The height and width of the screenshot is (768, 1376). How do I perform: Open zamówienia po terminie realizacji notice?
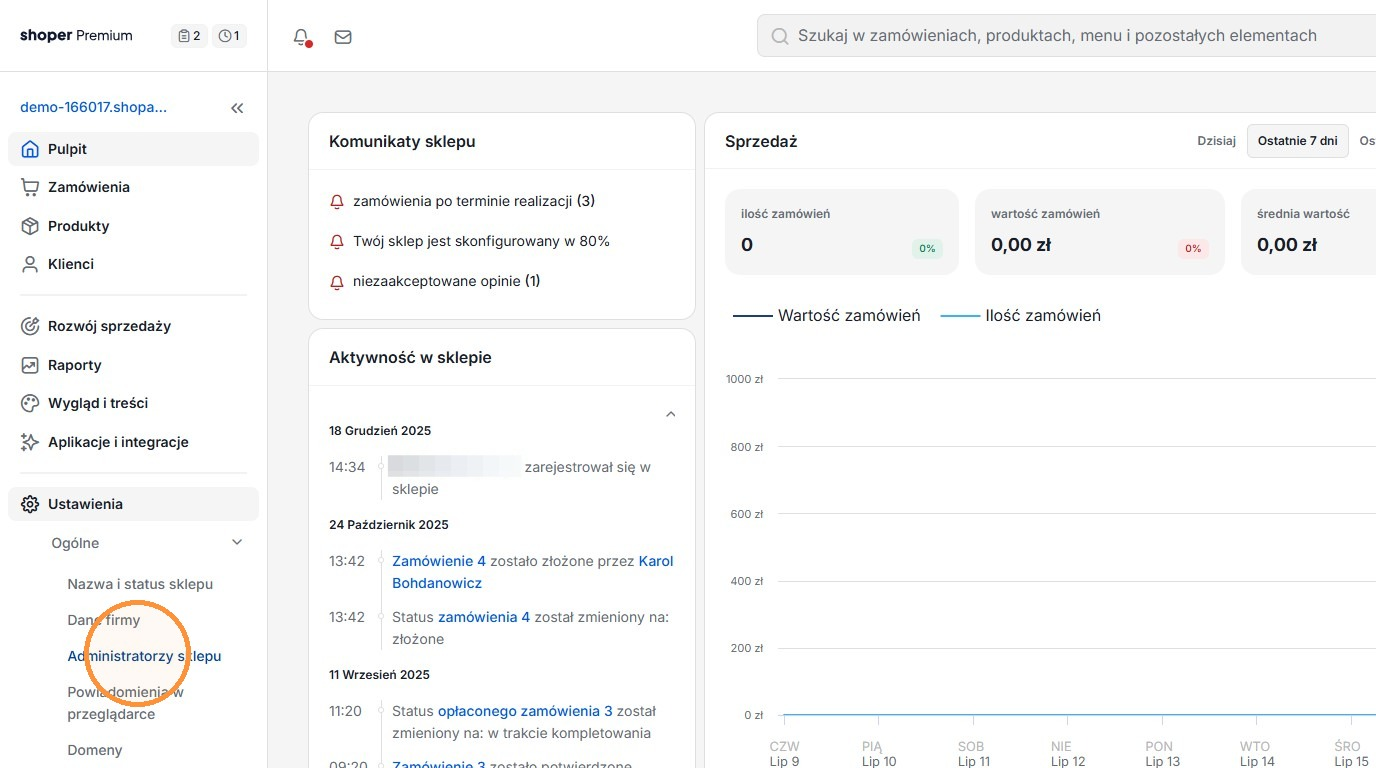474,201
